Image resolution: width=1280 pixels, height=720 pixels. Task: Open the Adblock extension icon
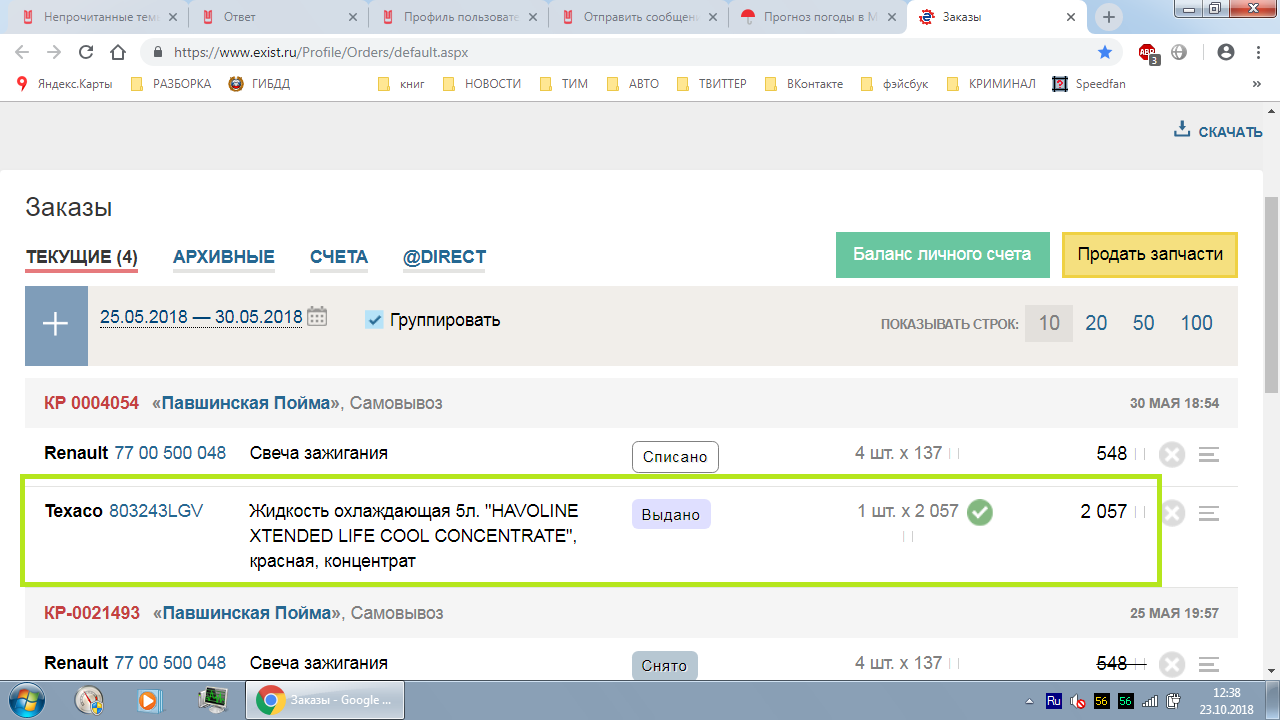click(1148, 53)
